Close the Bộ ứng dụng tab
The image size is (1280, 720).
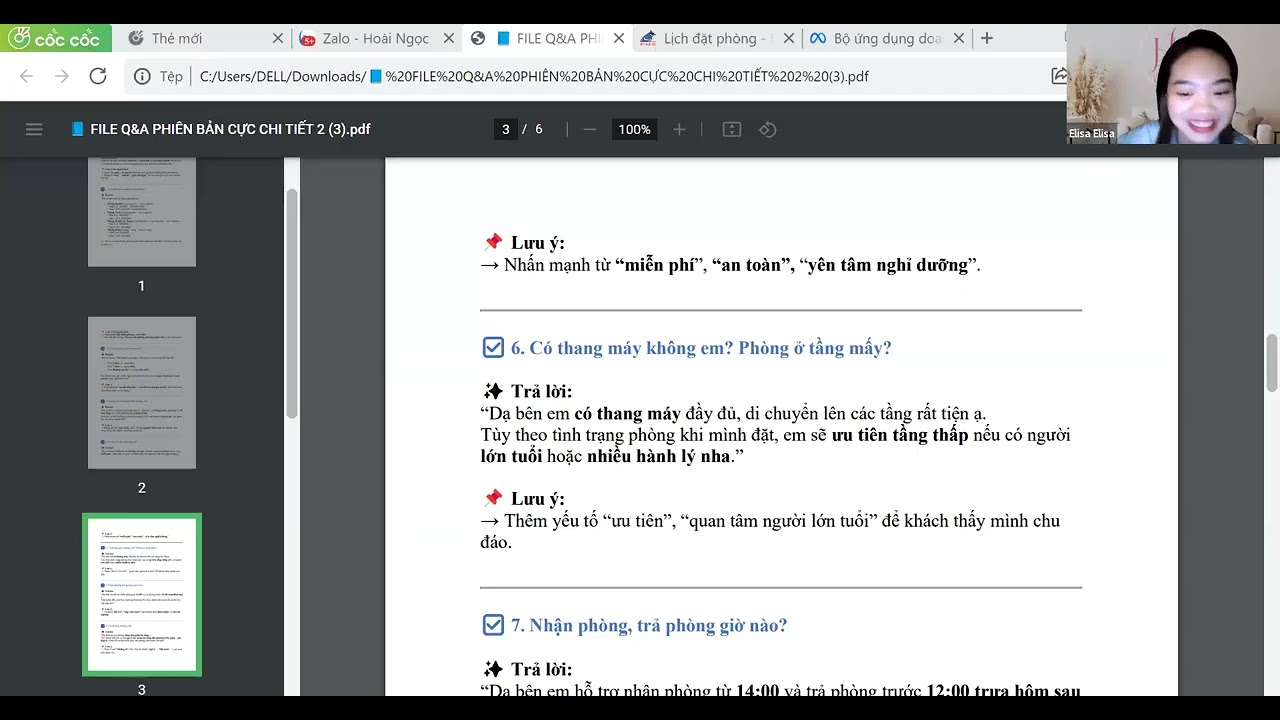pos(959,38)
